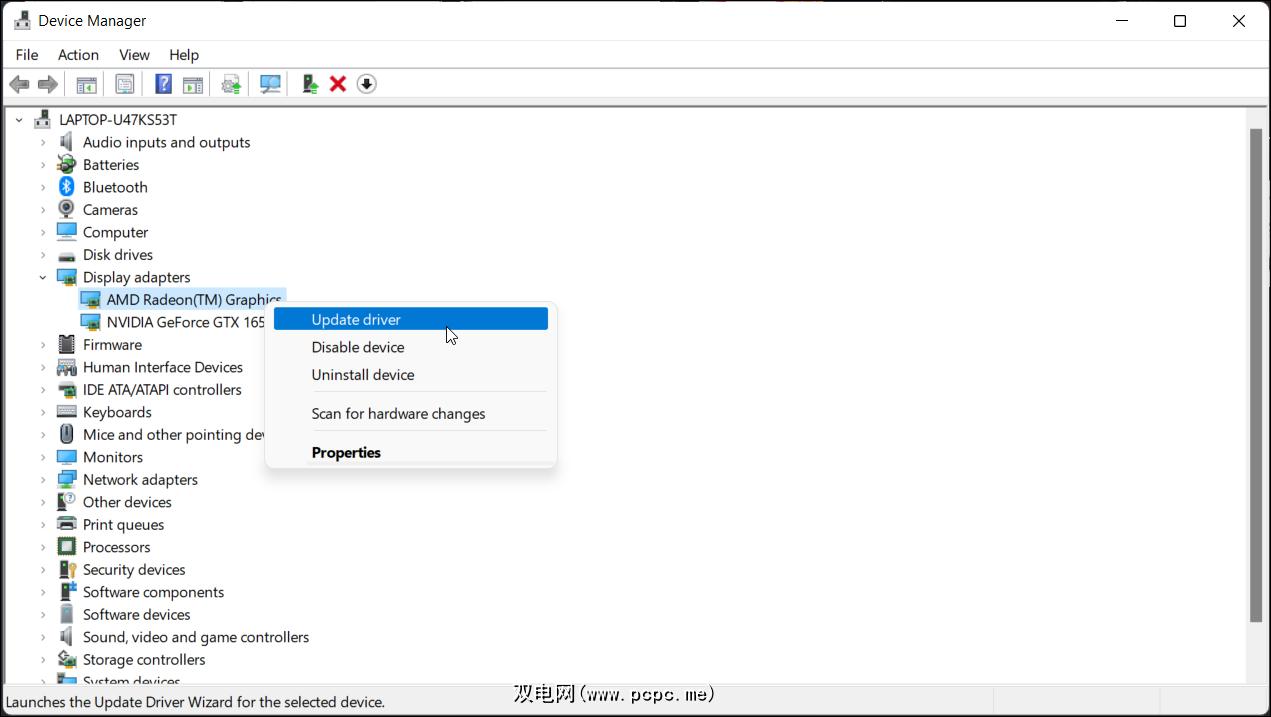1271x717 pixels.
Task: Choose Uninstall device in context menu
Action: pyautogui.click(x=411, y=374)
